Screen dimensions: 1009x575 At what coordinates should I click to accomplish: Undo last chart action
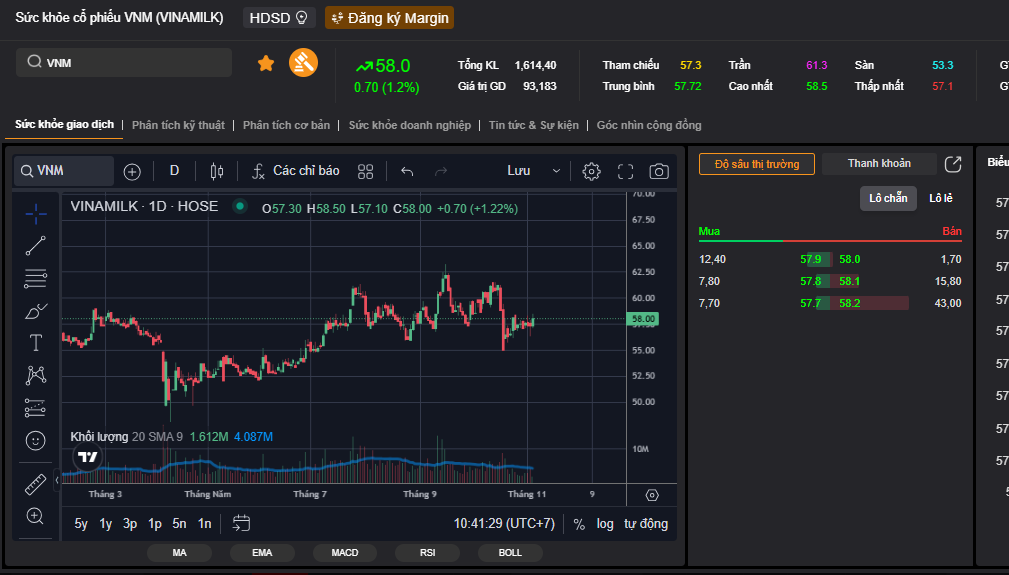407,171
